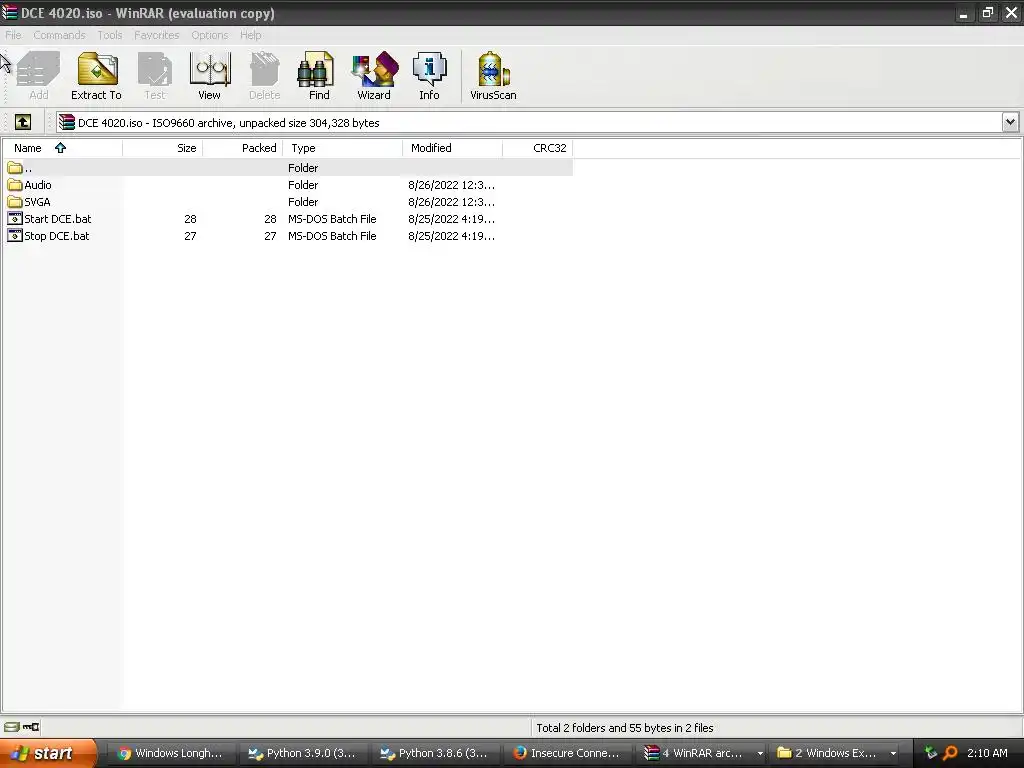This screenshot has height=768, width=1024.
Task: Switch to Insecure Connection Firefox taskbar item
Action: pyautogui.click(x=567, y=753)
